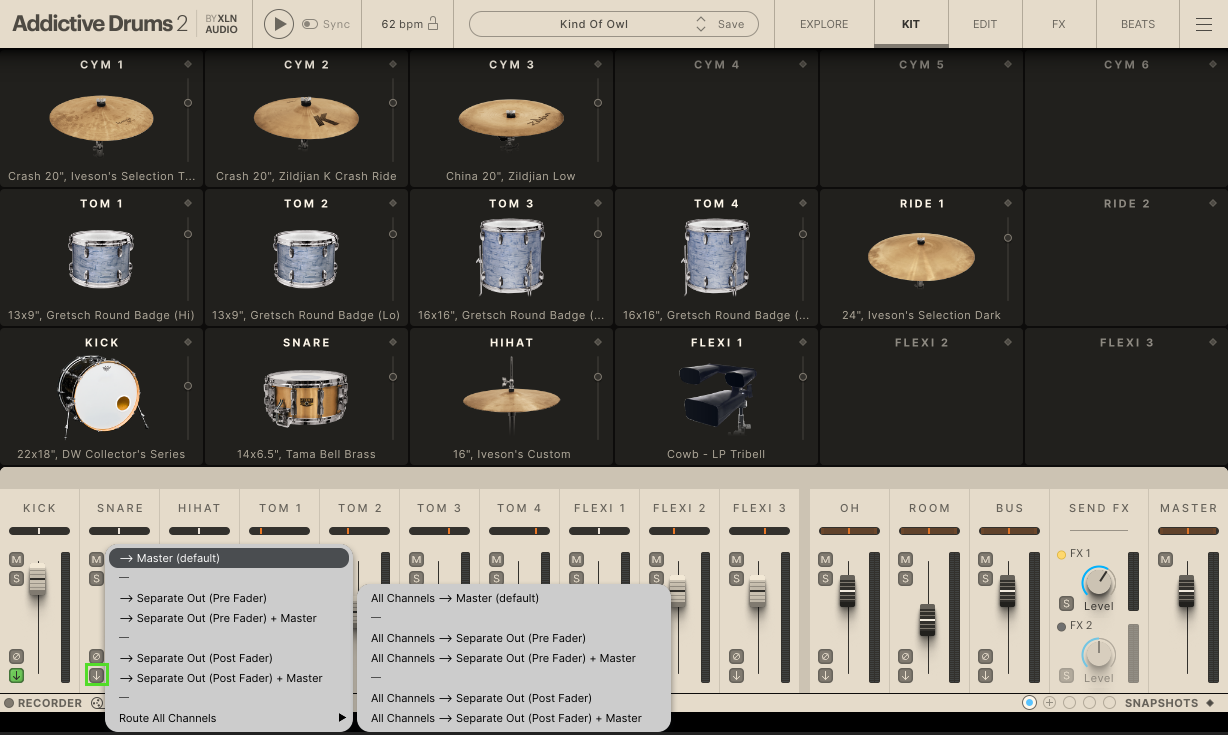Open the empty FLEXI 2 slot menu
This screenshot has width=1228, height=735.
tap(1008, 342)
